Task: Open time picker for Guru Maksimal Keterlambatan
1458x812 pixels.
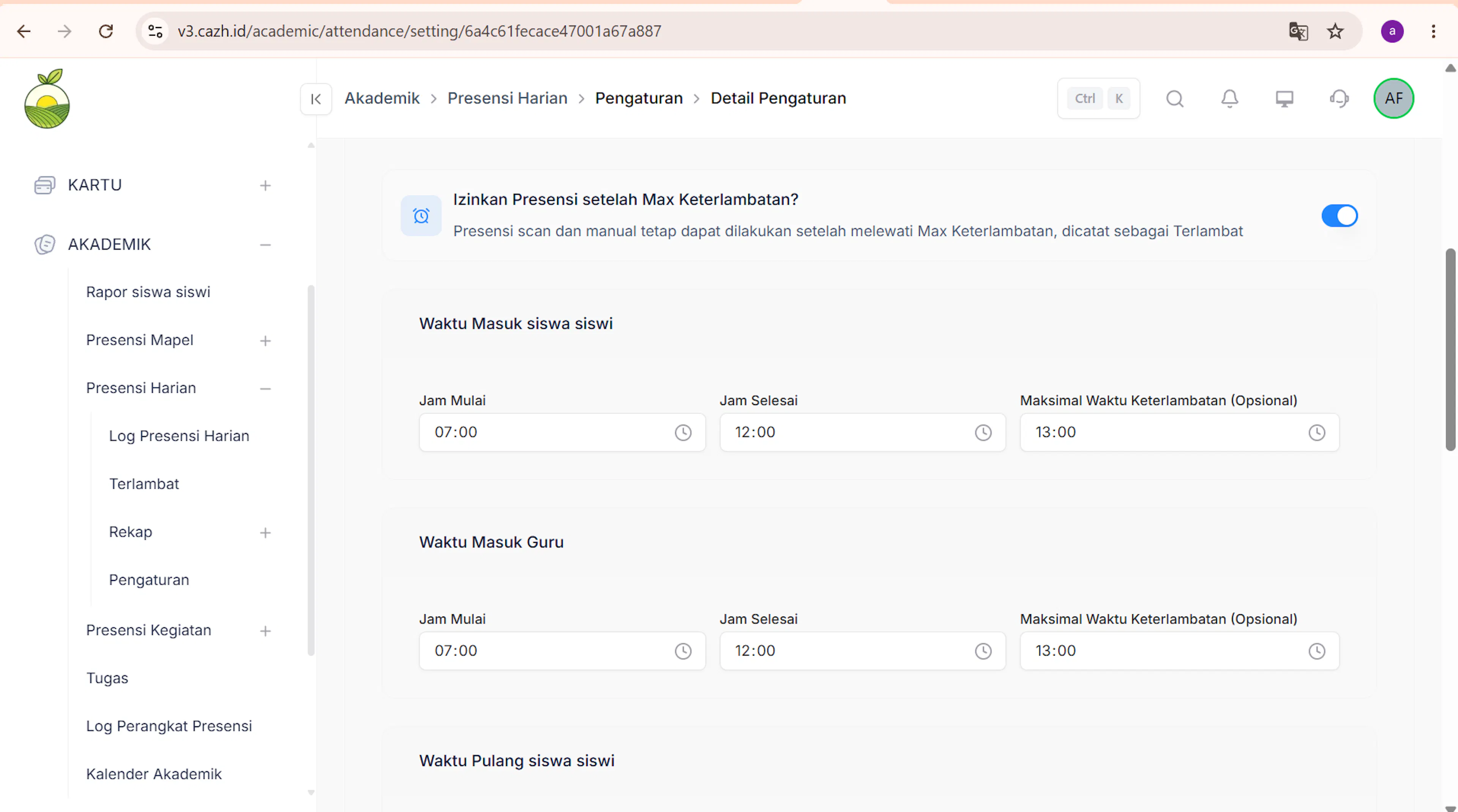Action: [x=1317, y=651]
